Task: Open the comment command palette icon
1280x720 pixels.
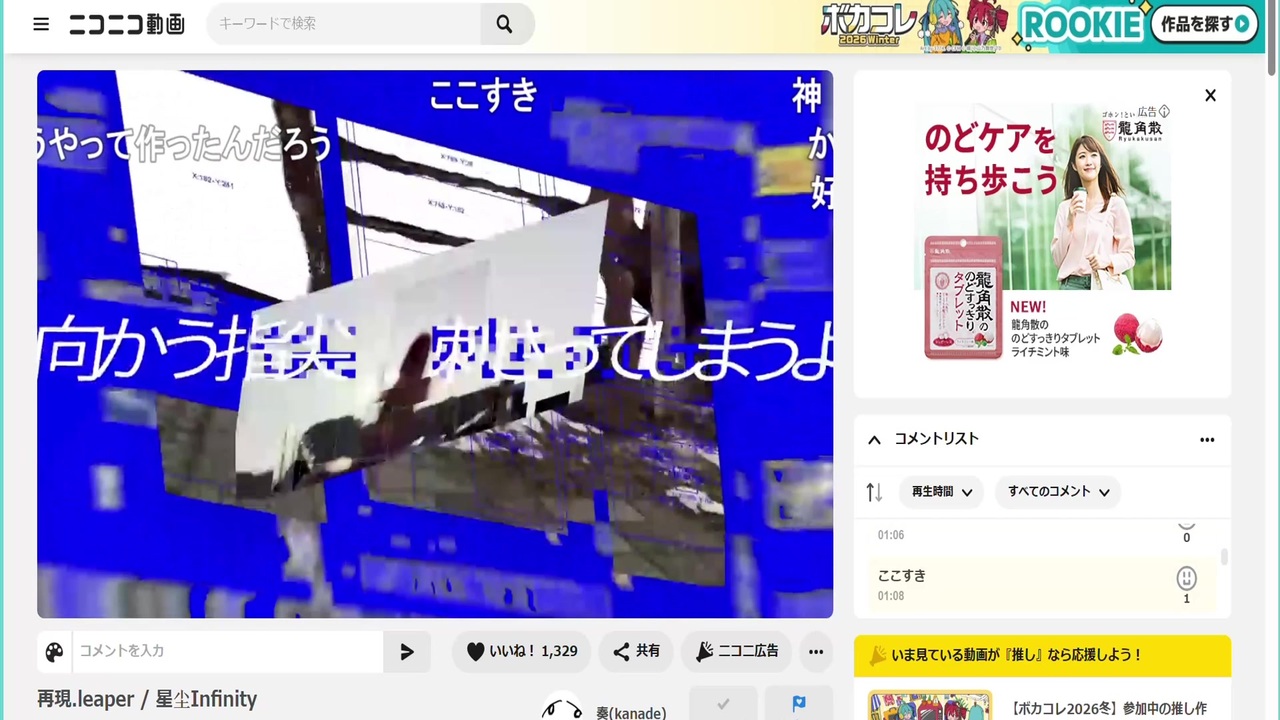Action: (x=54, y=652)
